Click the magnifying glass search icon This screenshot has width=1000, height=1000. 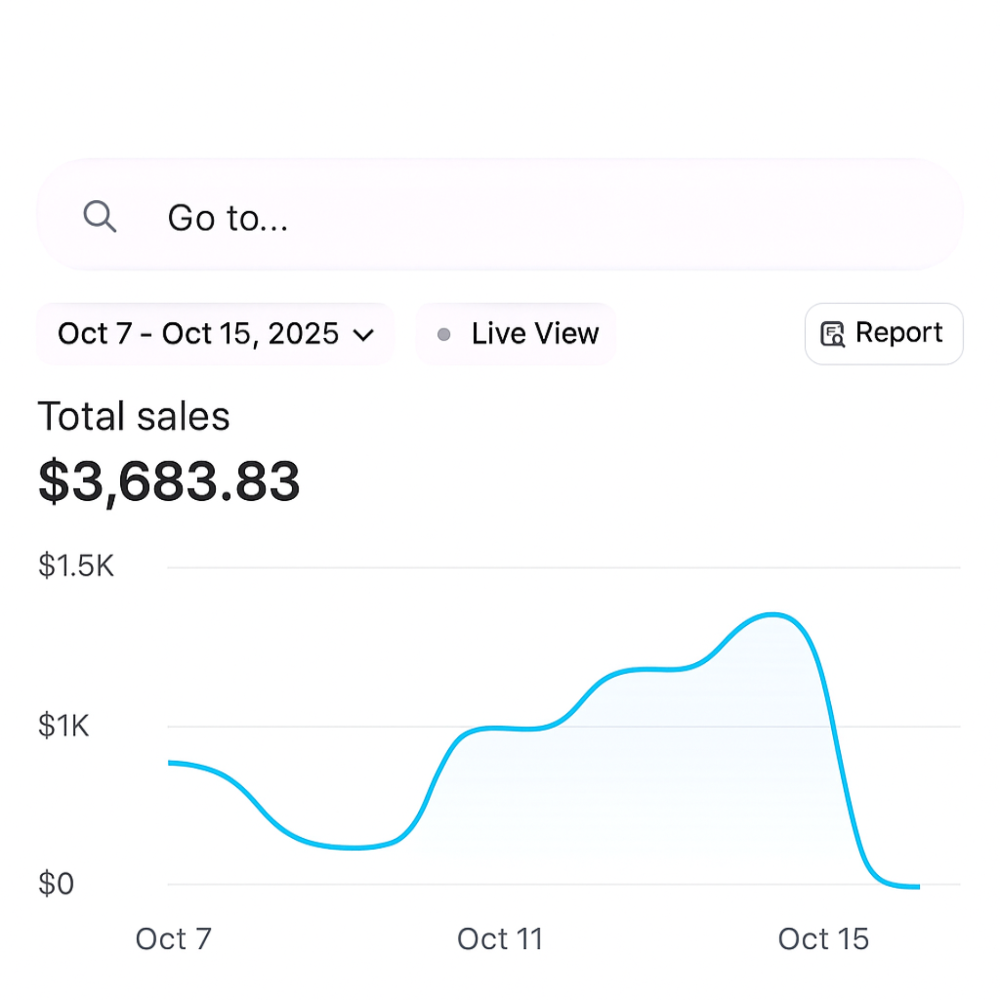coord(100,216)
